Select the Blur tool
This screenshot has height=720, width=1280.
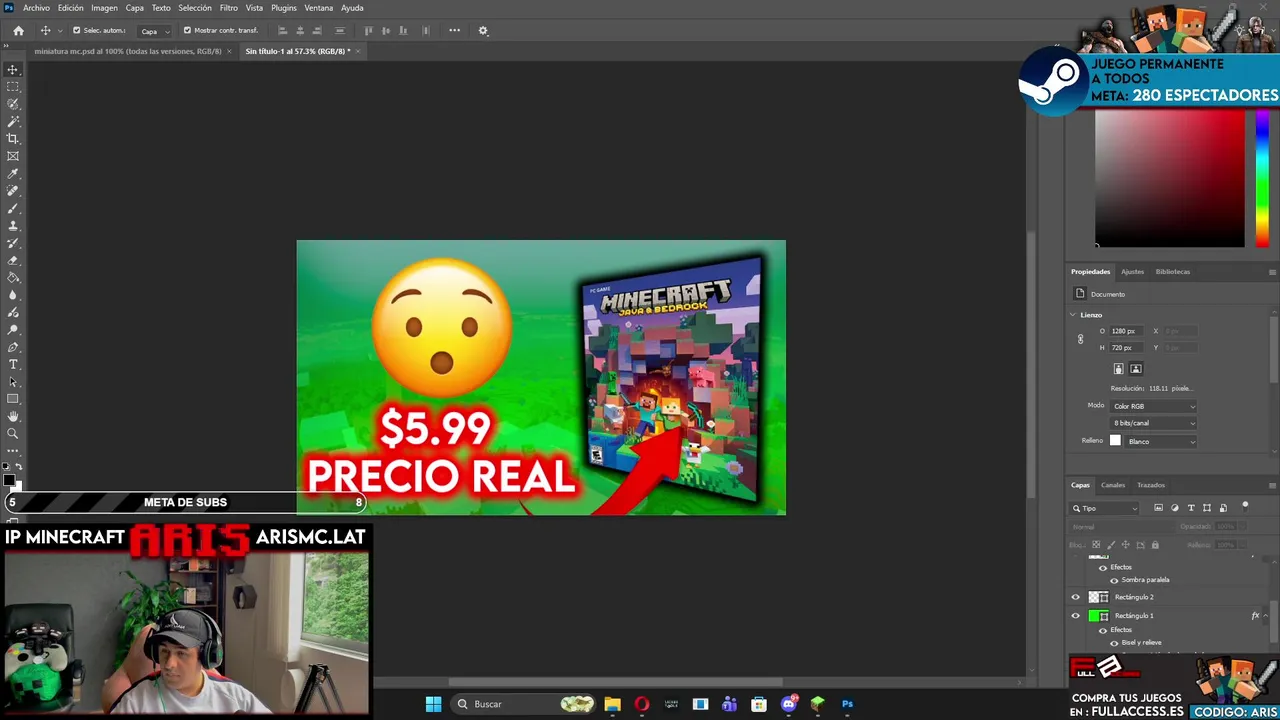pos(13,295)
